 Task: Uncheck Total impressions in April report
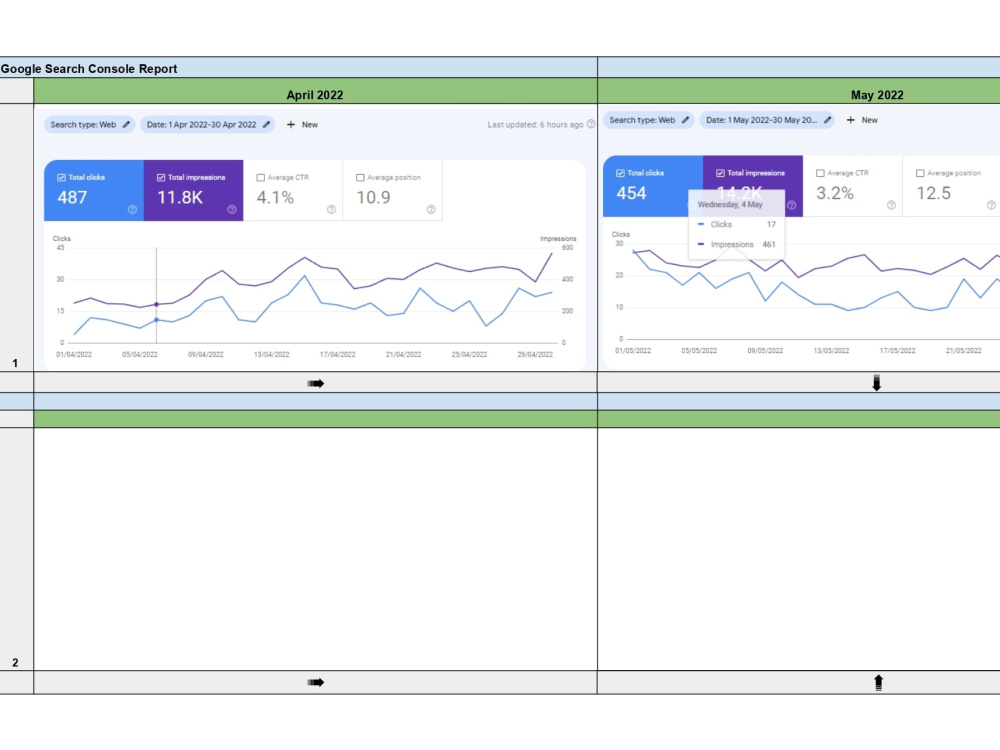coord(161,178)
